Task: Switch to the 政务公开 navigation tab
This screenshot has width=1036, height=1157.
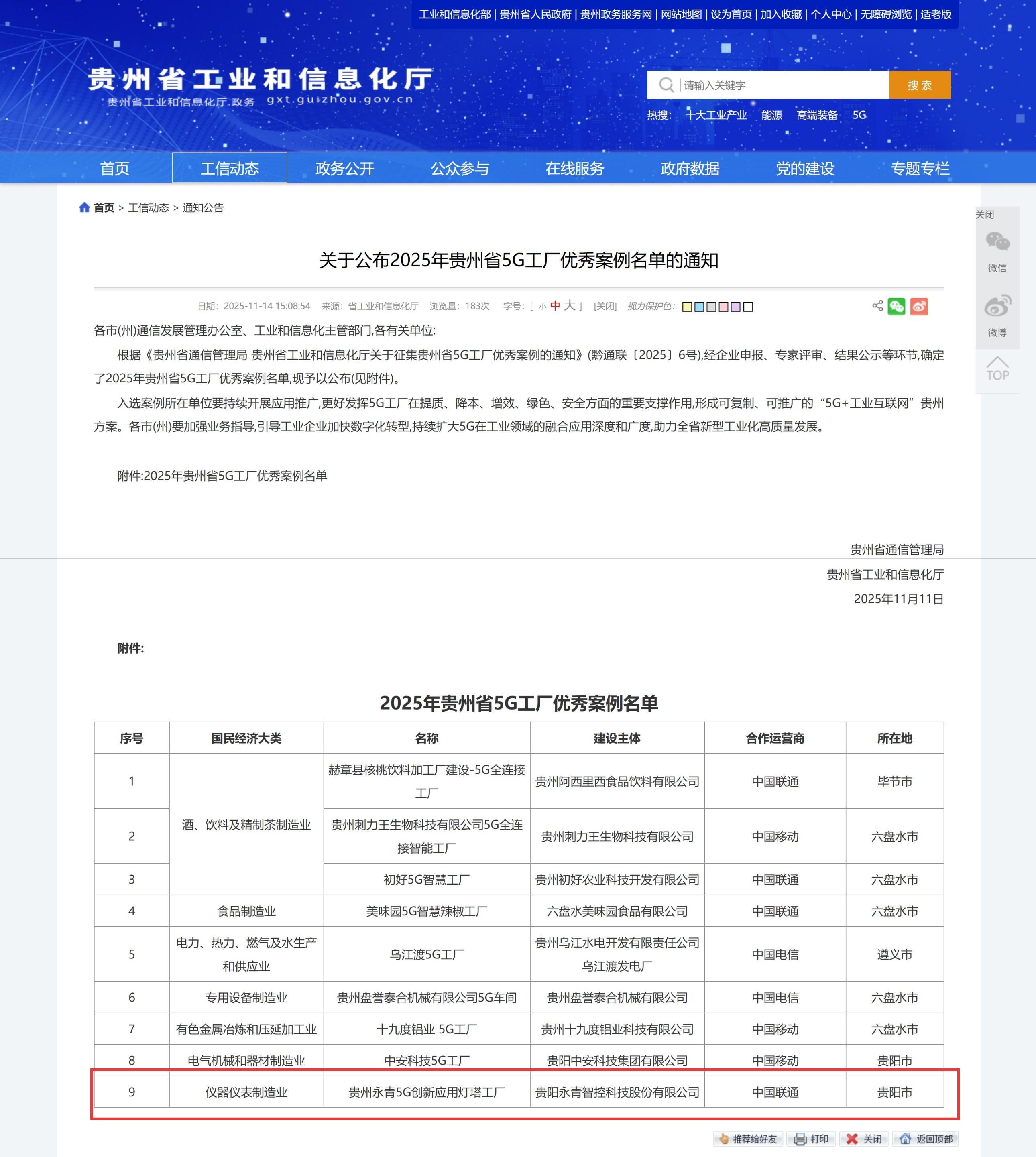Action: pos(344,169)
